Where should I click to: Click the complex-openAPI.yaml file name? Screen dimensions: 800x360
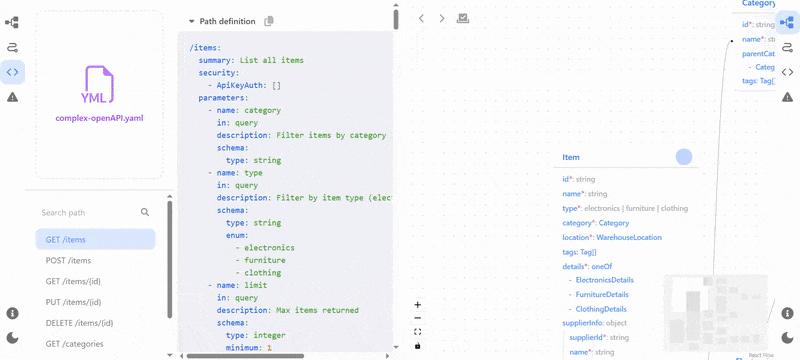[x=99, y=118]
